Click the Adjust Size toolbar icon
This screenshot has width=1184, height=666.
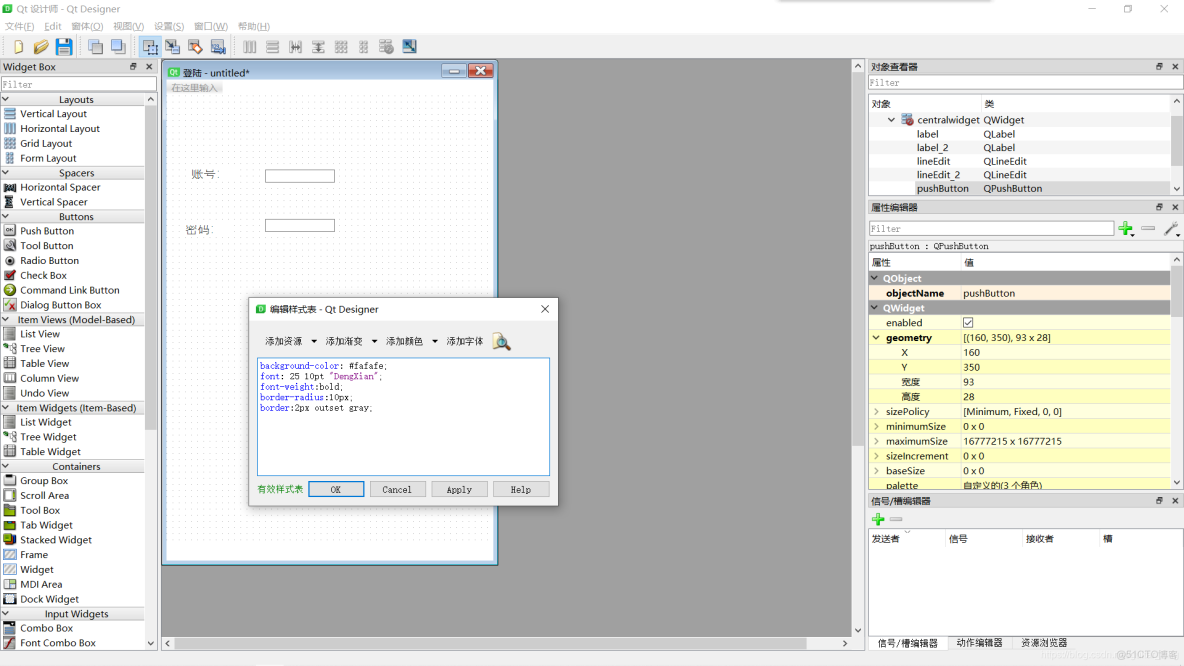pos(409,46)
